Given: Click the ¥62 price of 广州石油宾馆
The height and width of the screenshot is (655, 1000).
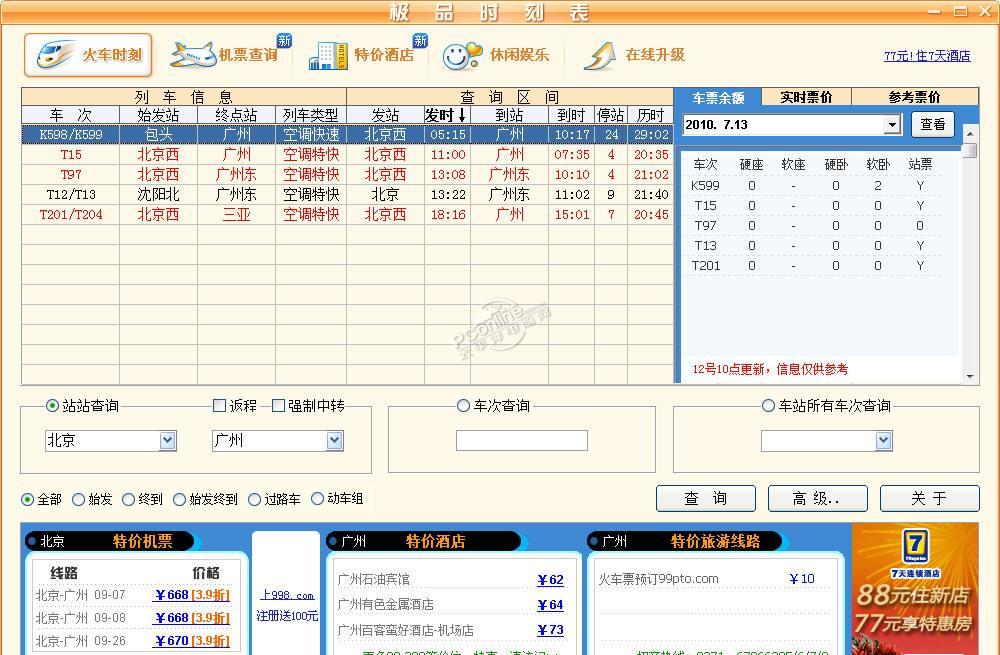Looking at the screenshot, I should click(550, 580).
